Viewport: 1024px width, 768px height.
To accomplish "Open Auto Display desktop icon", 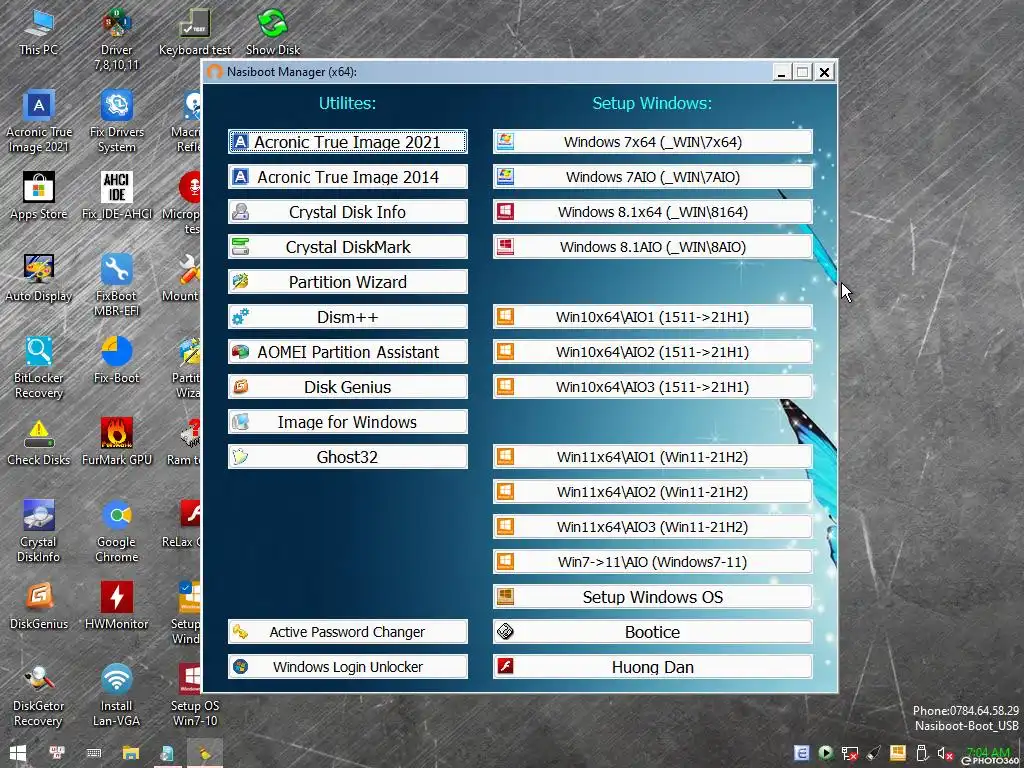I will (39, 278).
